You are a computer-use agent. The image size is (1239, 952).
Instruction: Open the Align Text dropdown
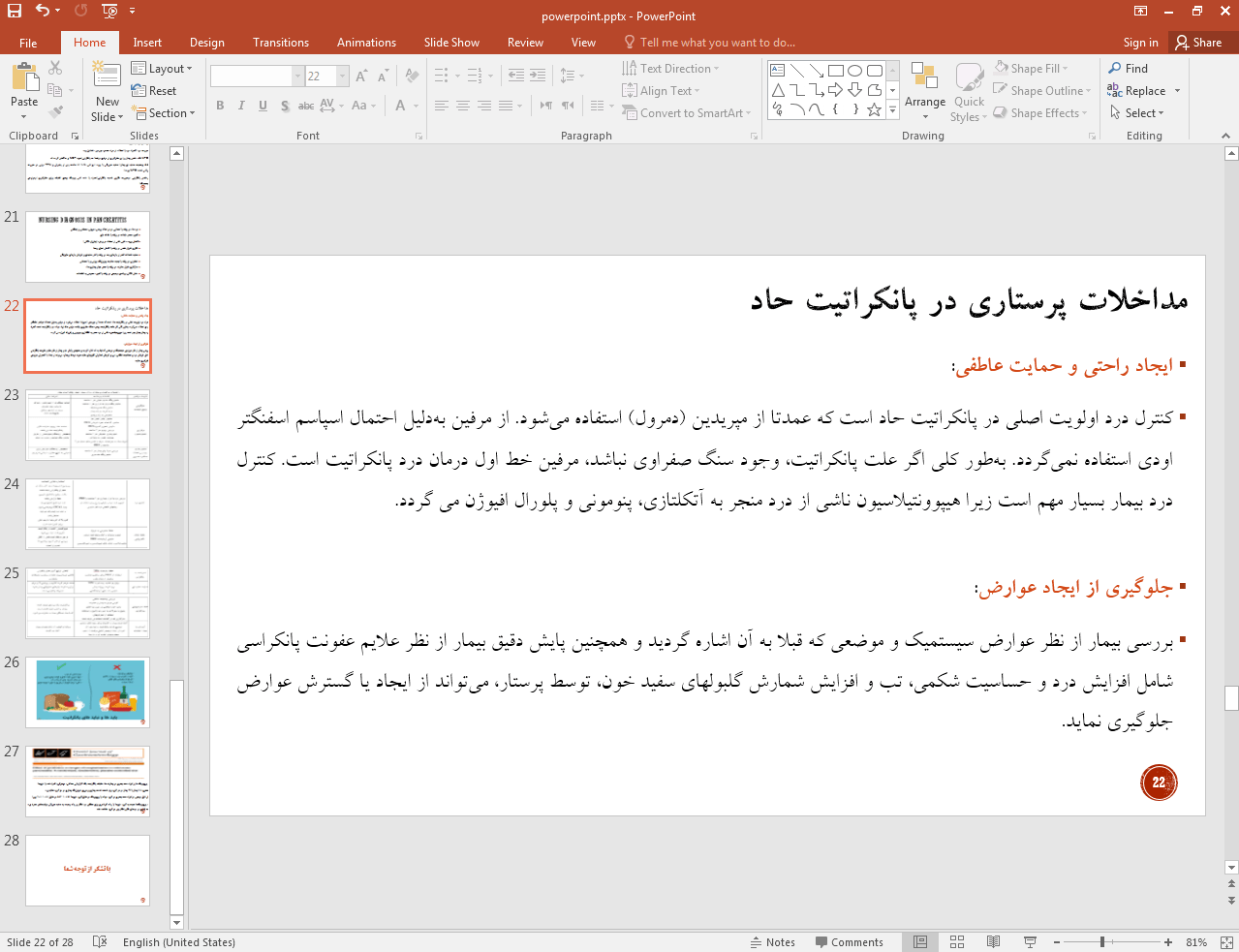click(661, 91)
